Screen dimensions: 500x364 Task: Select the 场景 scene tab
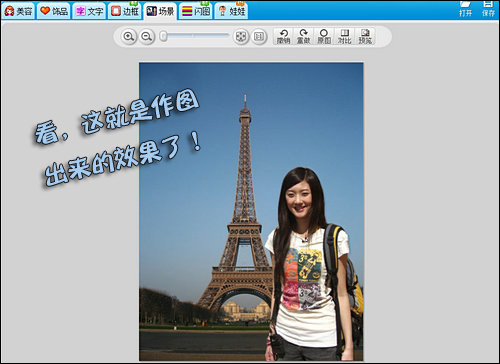click(160, 11)
